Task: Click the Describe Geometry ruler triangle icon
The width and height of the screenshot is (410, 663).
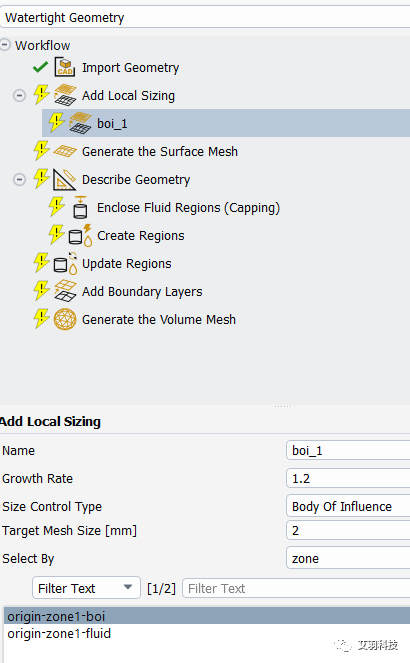Action: [x=65, y=179]
